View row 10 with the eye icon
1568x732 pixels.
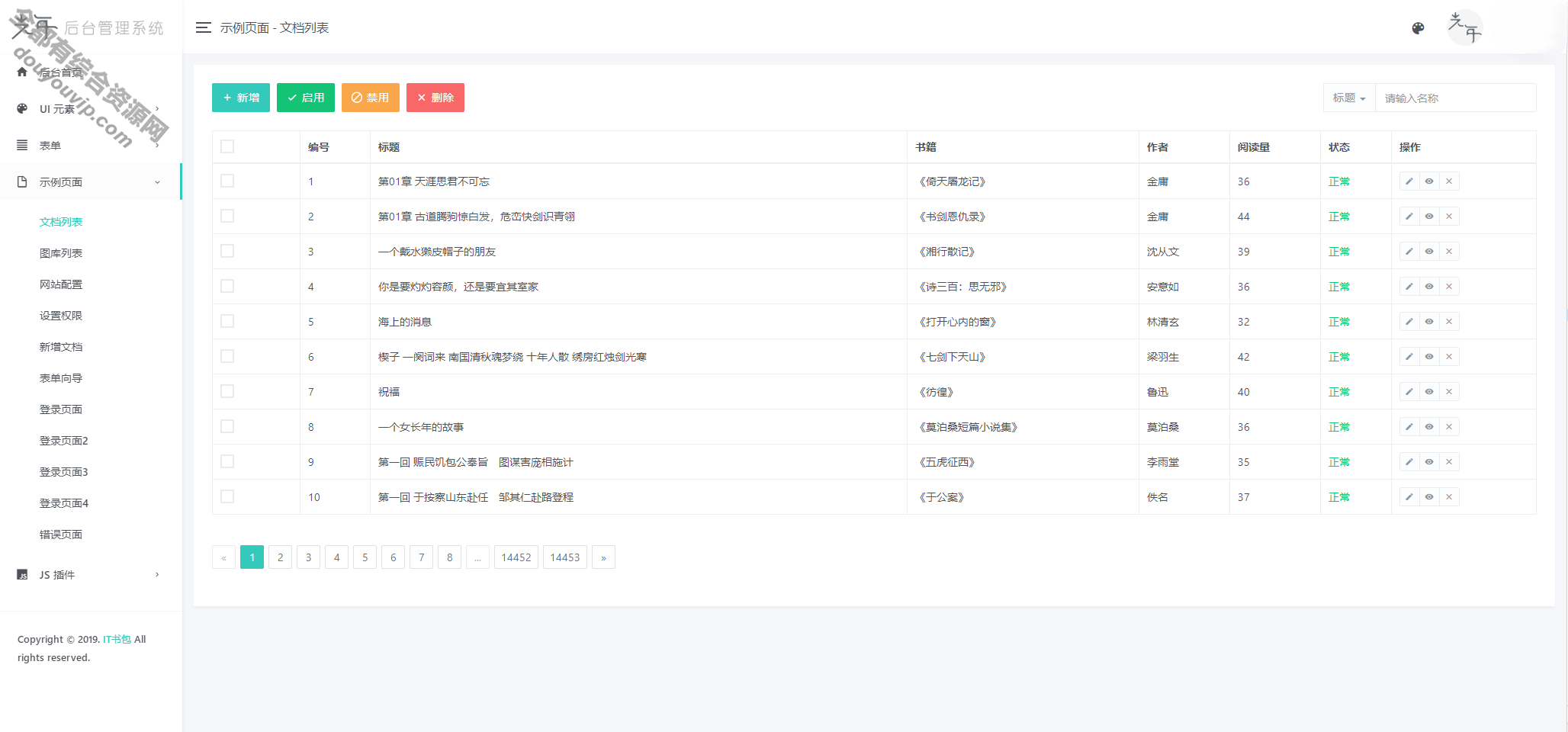pos(1429,497)
